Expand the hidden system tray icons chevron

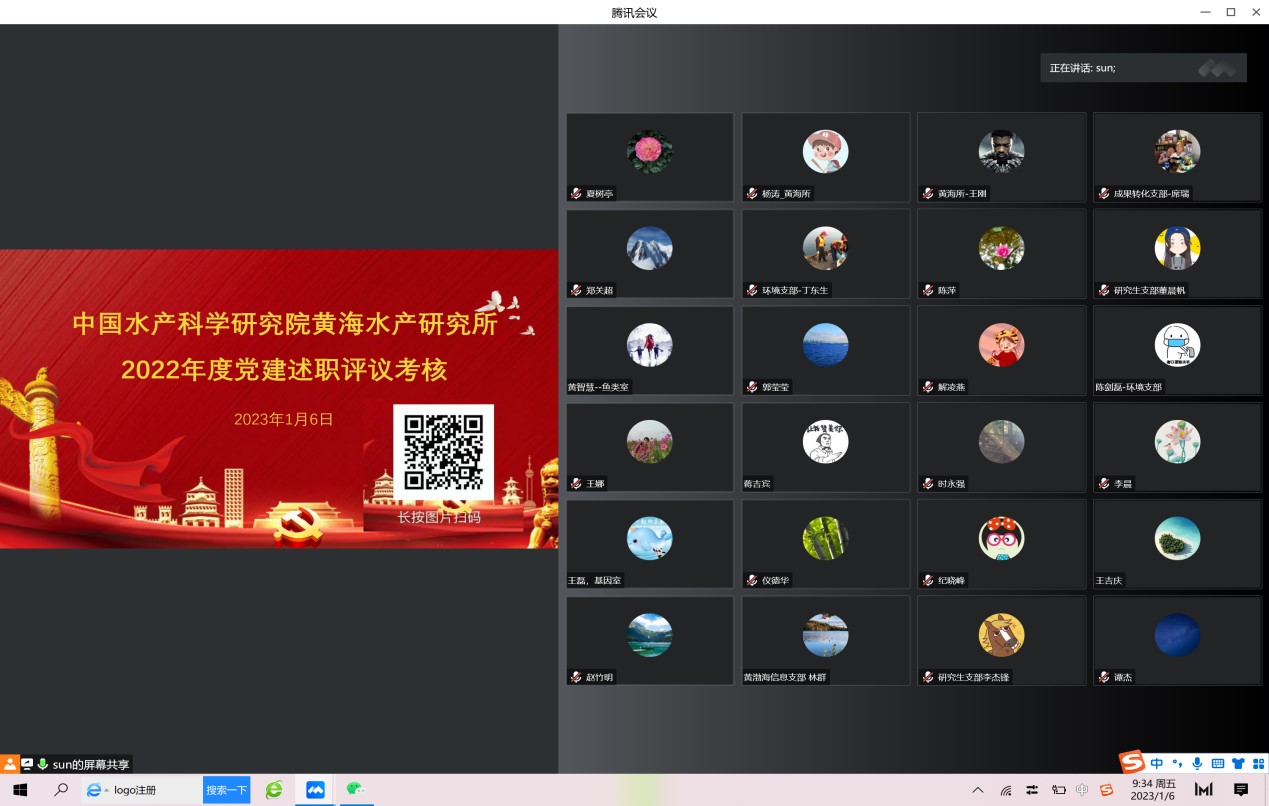(978, 790)
